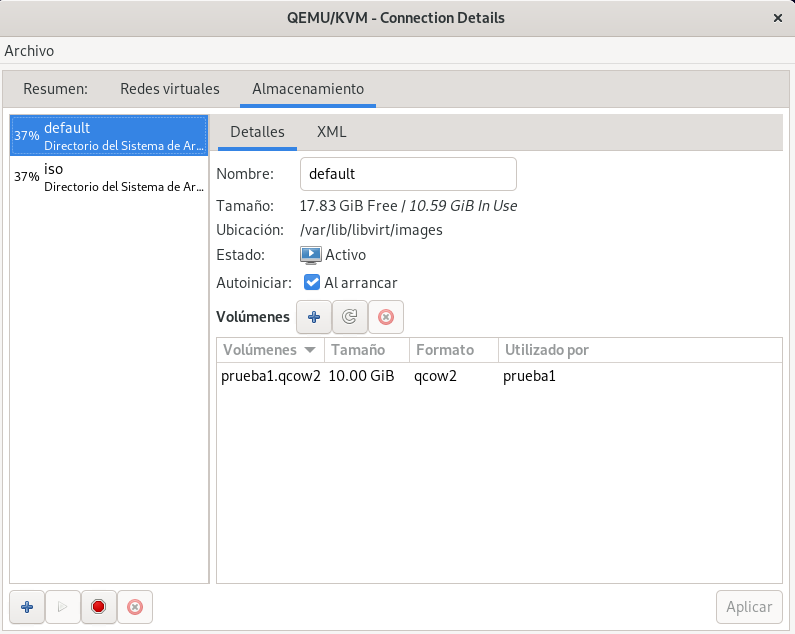Sort by the Volúmenes column arrow

coord(310,349)
